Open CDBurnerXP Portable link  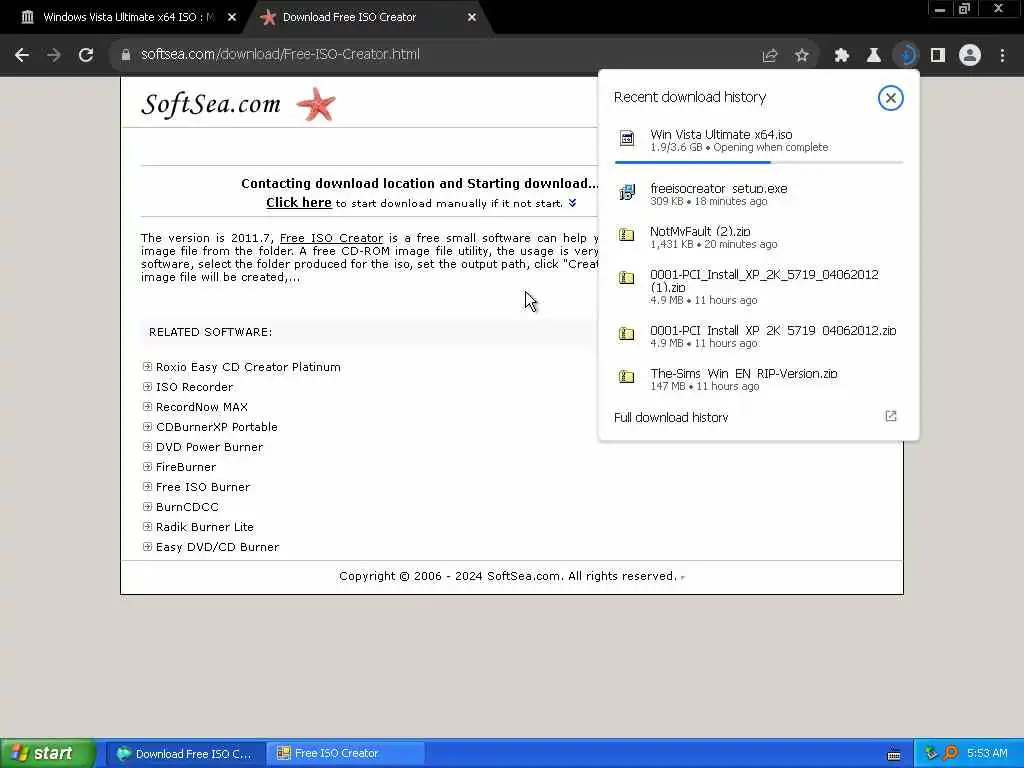[x=217, y=427]
